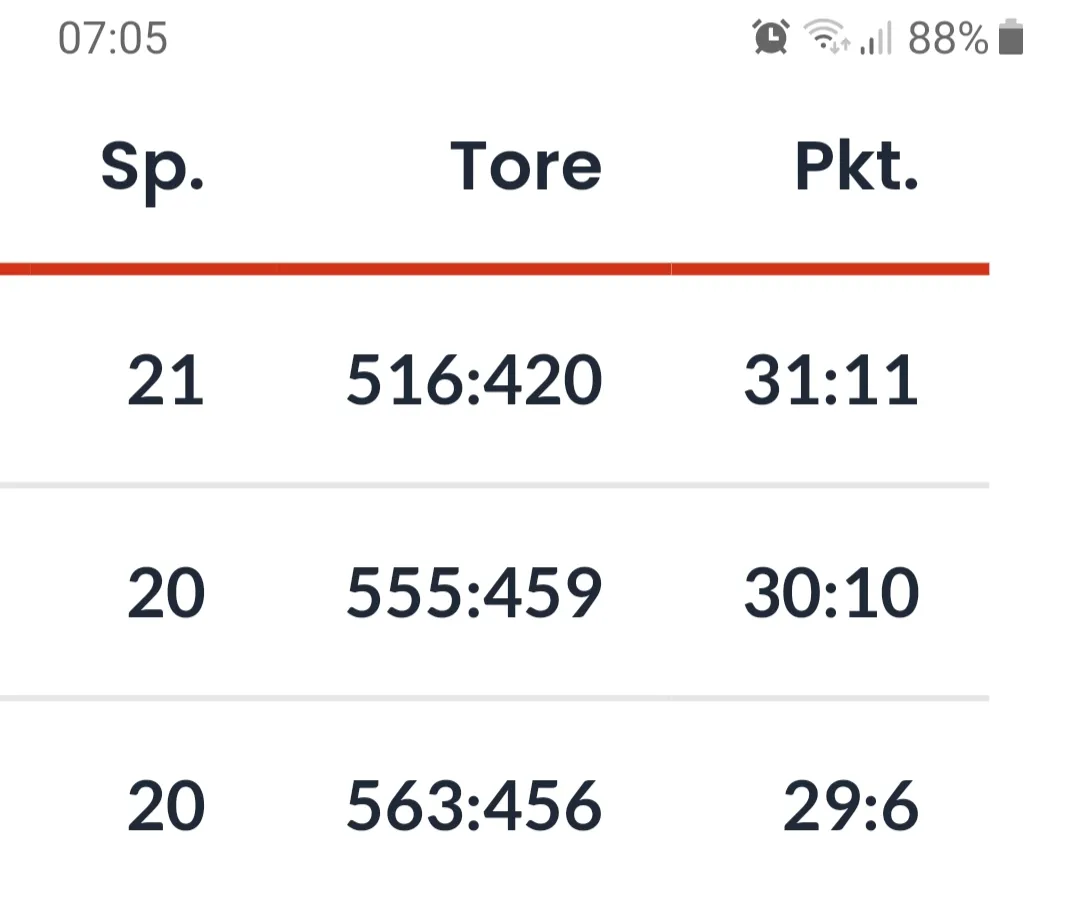The width and height of the screenshot is (1080, 901).
Task: Tap the 07:05 clock in status bar
Action: (x=113, y=39)
